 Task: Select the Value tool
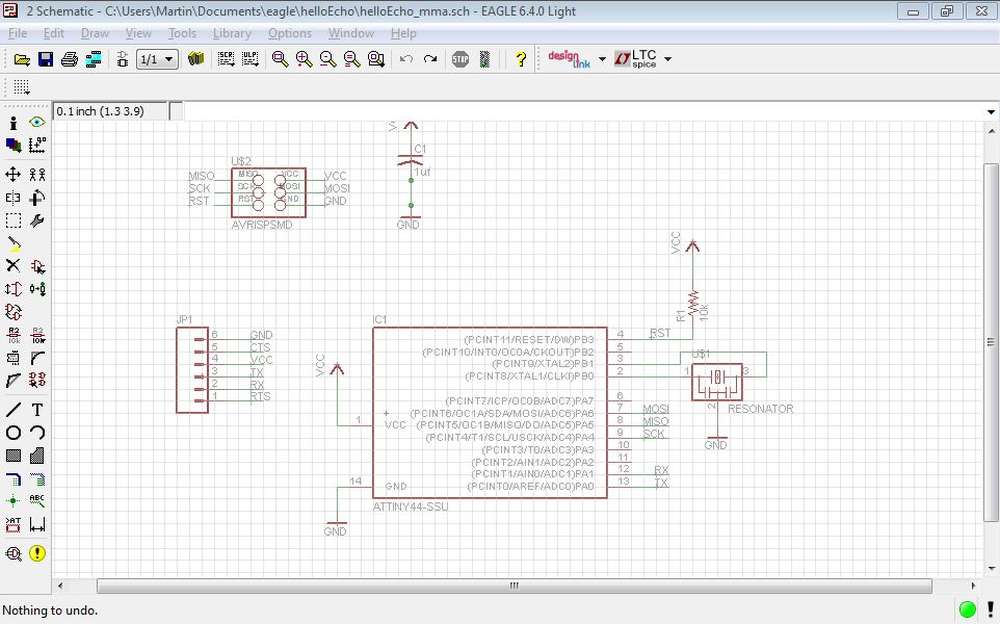point(38,335)
